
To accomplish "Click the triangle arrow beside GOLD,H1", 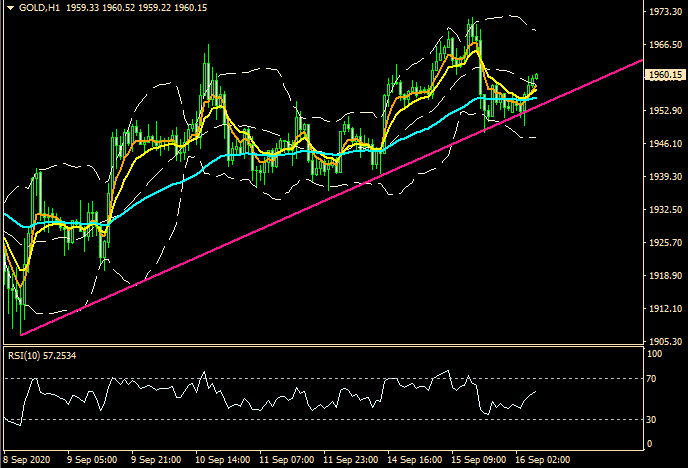I will pyautogui.click(x=9, y=8).
